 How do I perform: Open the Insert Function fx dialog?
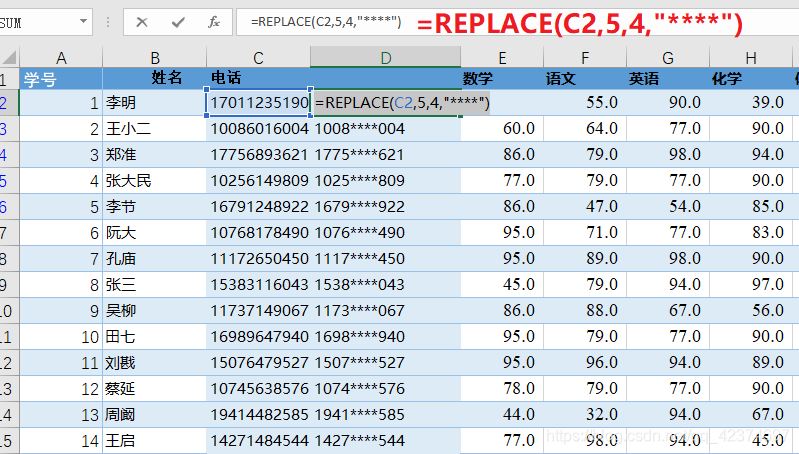pos(214,22)
